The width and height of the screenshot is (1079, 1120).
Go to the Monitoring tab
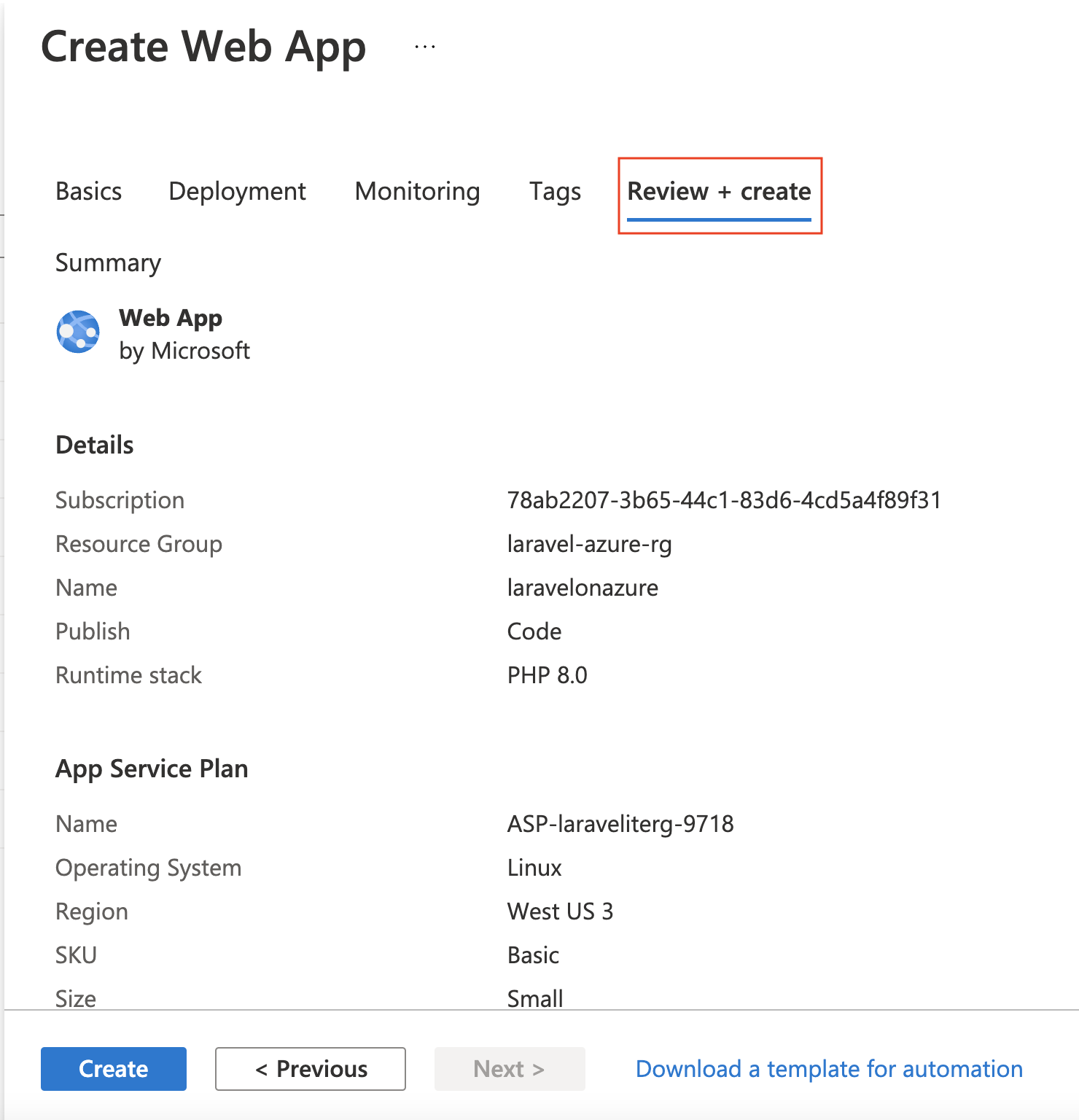point(417,191)
